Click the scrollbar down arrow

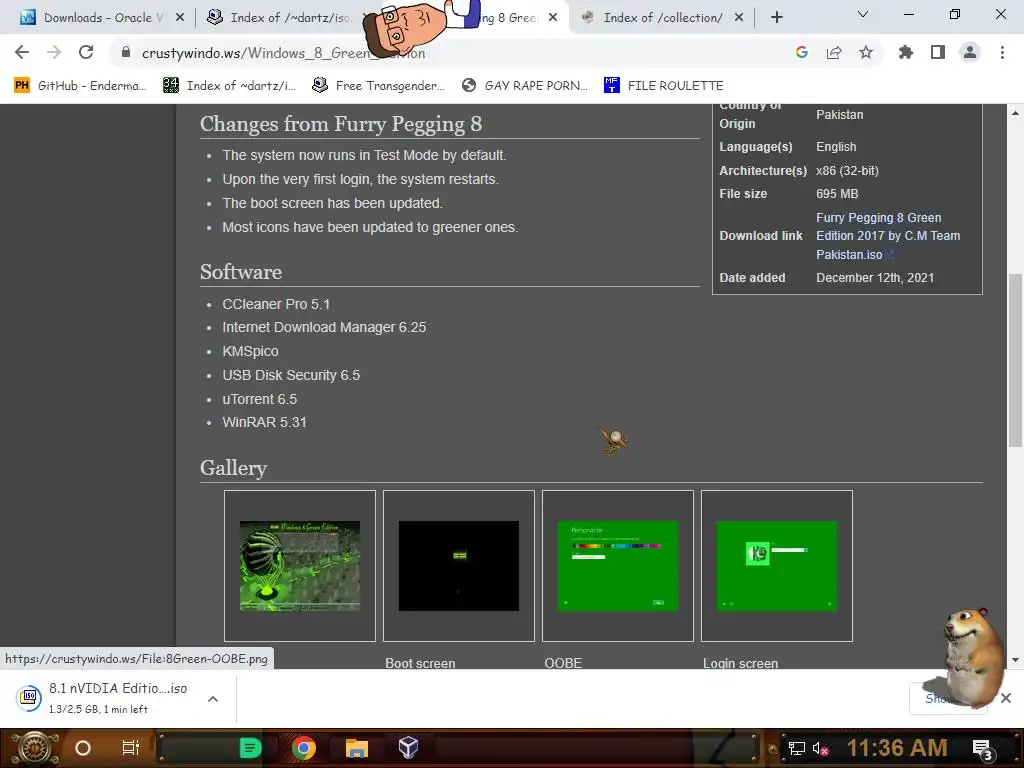[1015, 660]
